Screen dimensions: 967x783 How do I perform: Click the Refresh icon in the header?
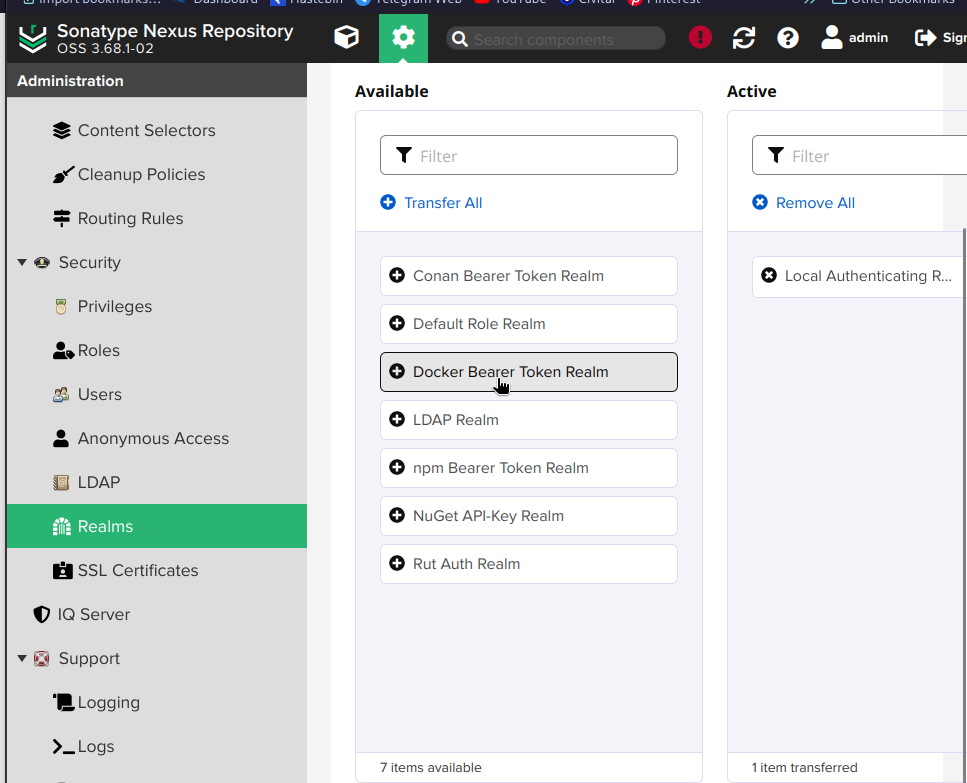tap(744, 38)
